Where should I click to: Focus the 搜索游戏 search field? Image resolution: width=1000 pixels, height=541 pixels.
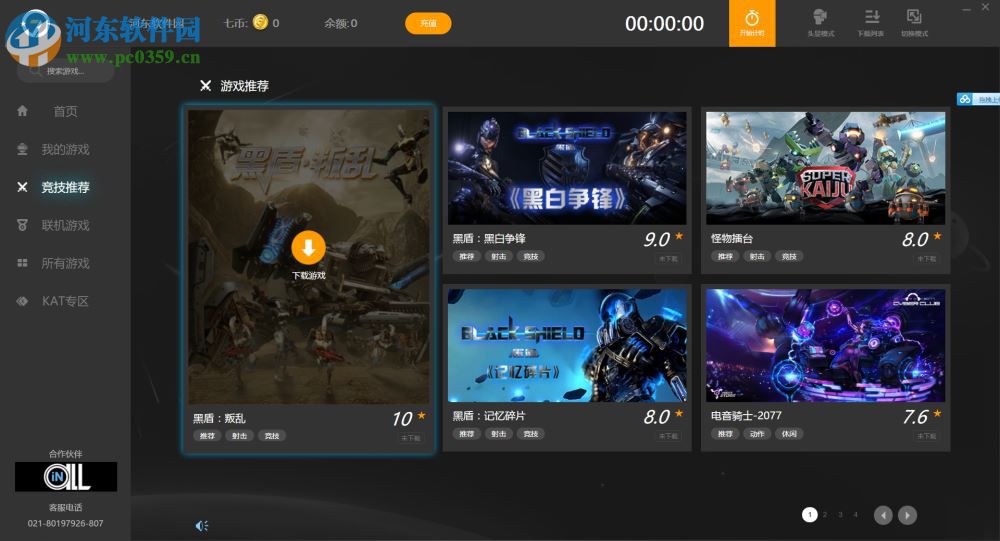66,71
